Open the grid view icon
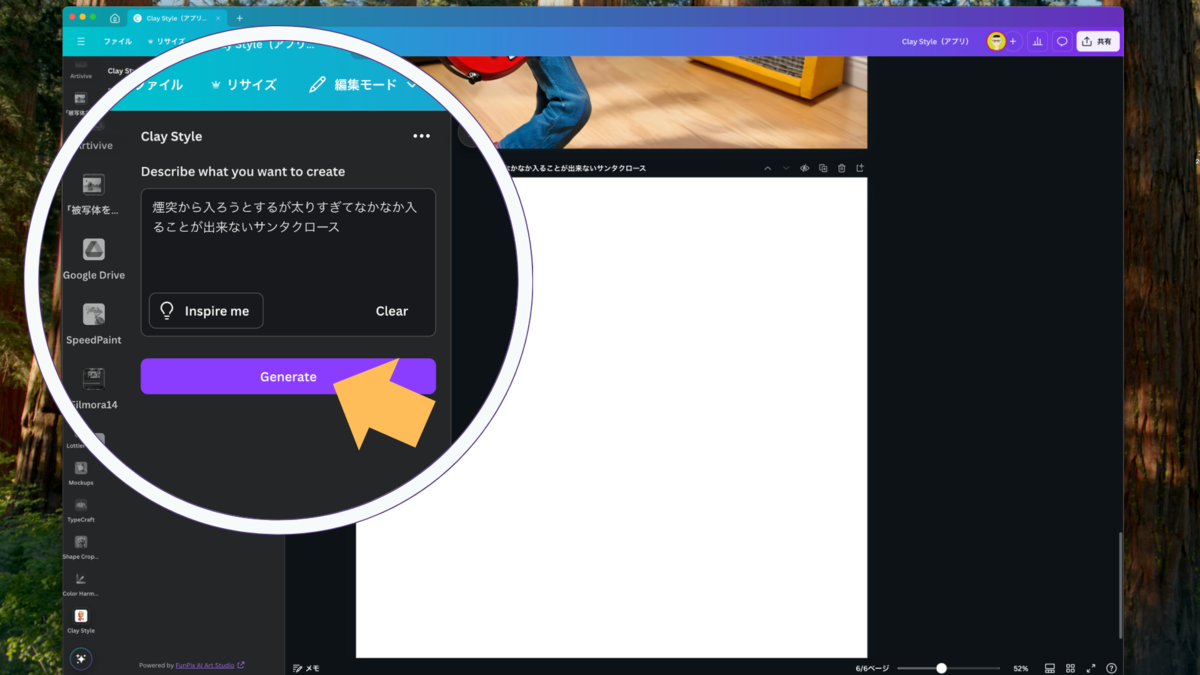The width and height of the screenshot is (1200, 675). pos(1070,668)
